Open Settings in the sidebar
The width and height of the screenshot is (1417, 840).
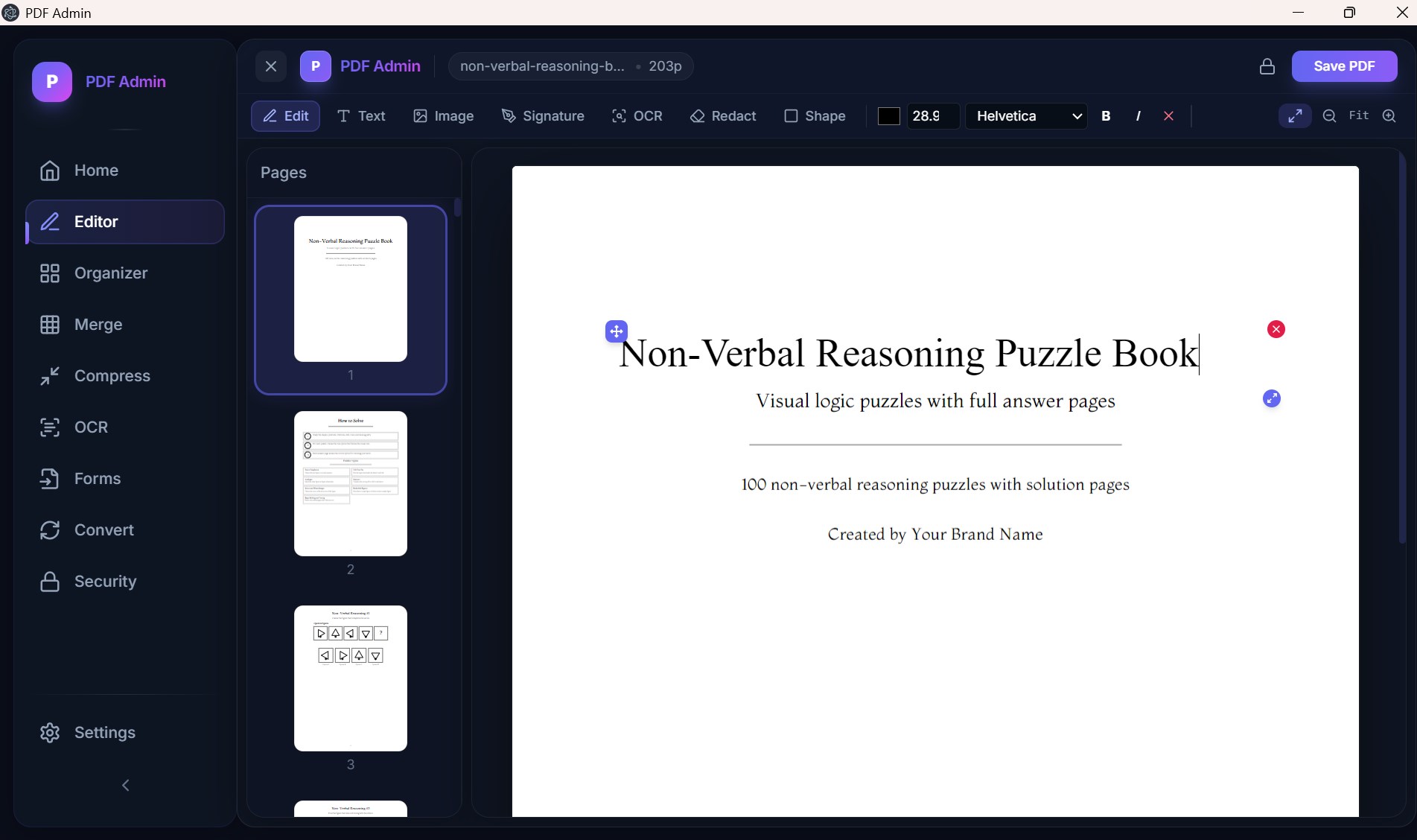point(125,733)
